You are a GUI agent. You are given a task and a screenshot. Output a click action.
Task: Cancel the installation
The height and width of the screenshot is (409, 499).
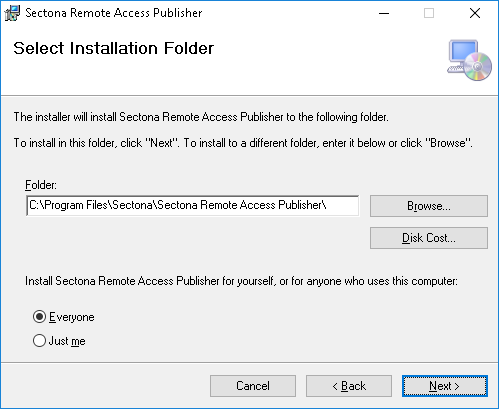(x=253, y=386)
